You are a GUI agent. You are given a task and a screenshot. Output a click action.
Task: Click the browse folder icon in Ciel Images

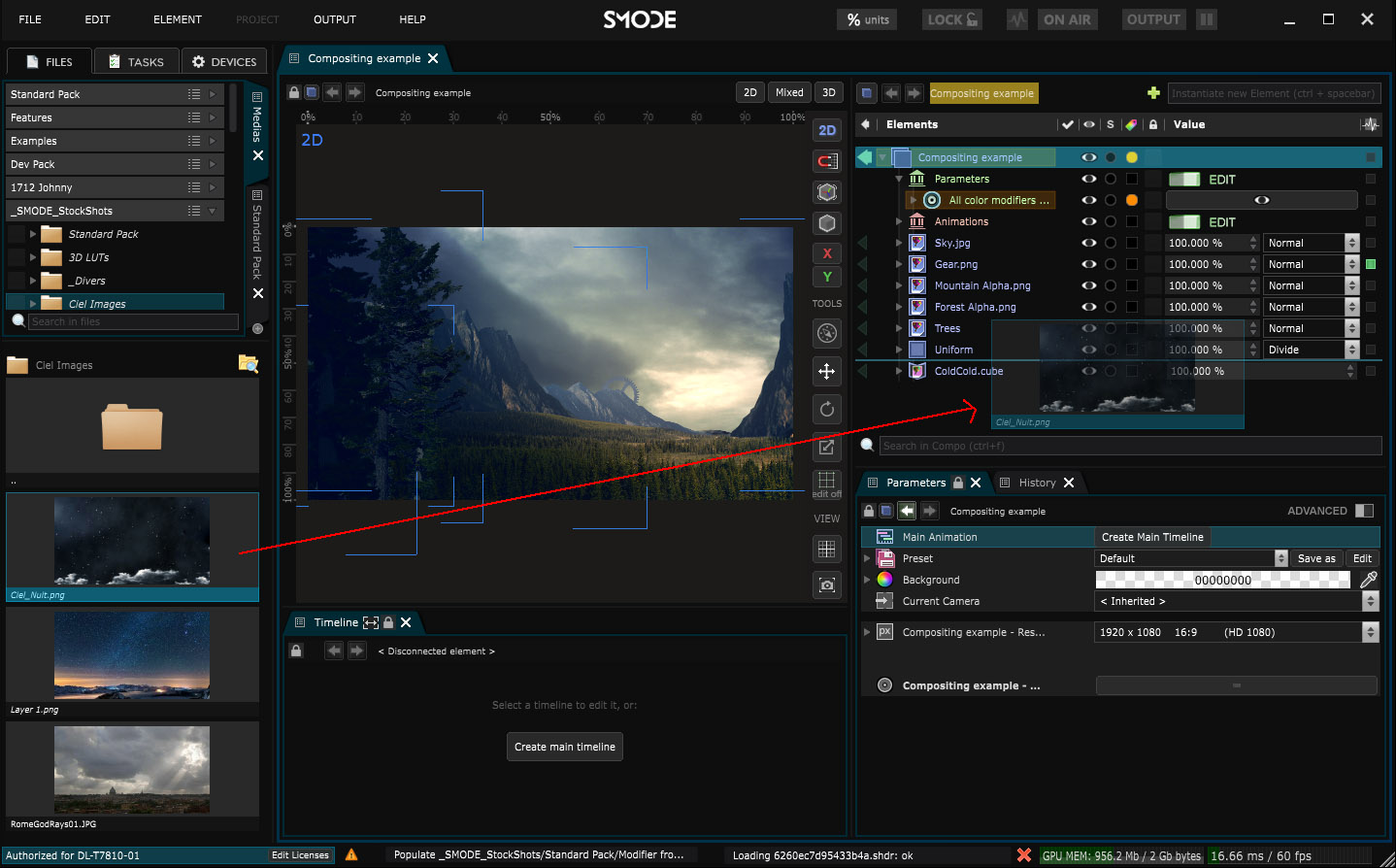[x=249, y=364]
